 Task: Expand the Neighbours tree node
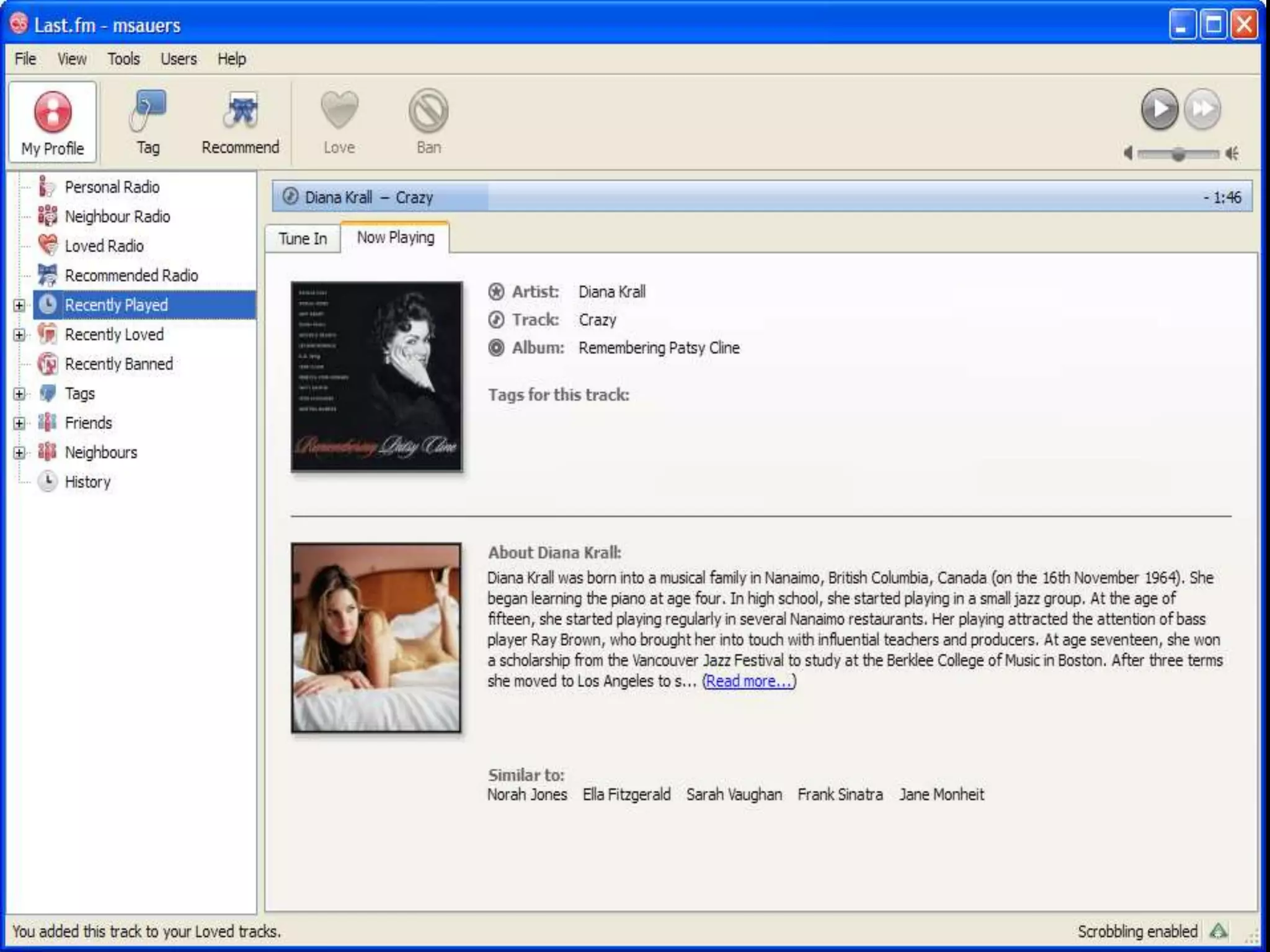click(19, 452)
